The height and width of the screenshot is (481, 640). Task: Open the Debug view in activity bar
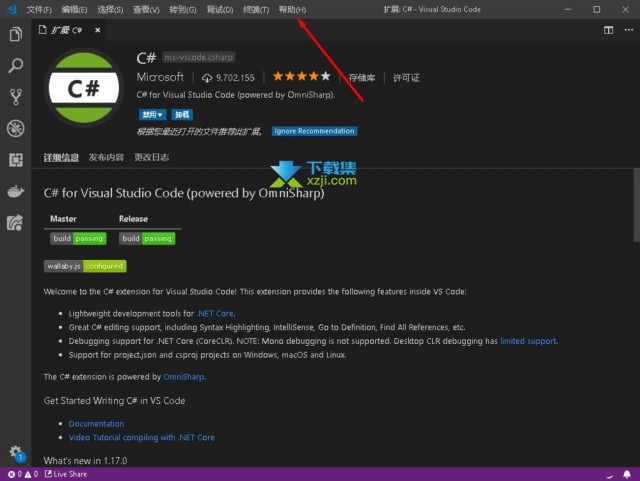coord(16,128)
